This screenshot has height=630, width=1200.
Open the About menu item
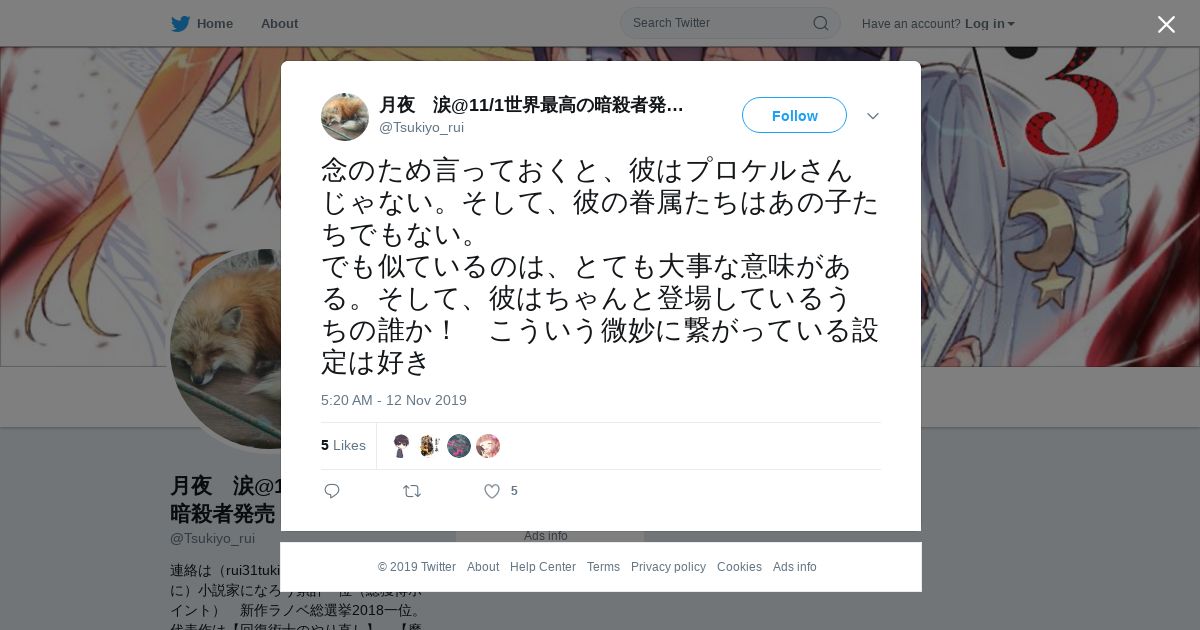[279, 24]
